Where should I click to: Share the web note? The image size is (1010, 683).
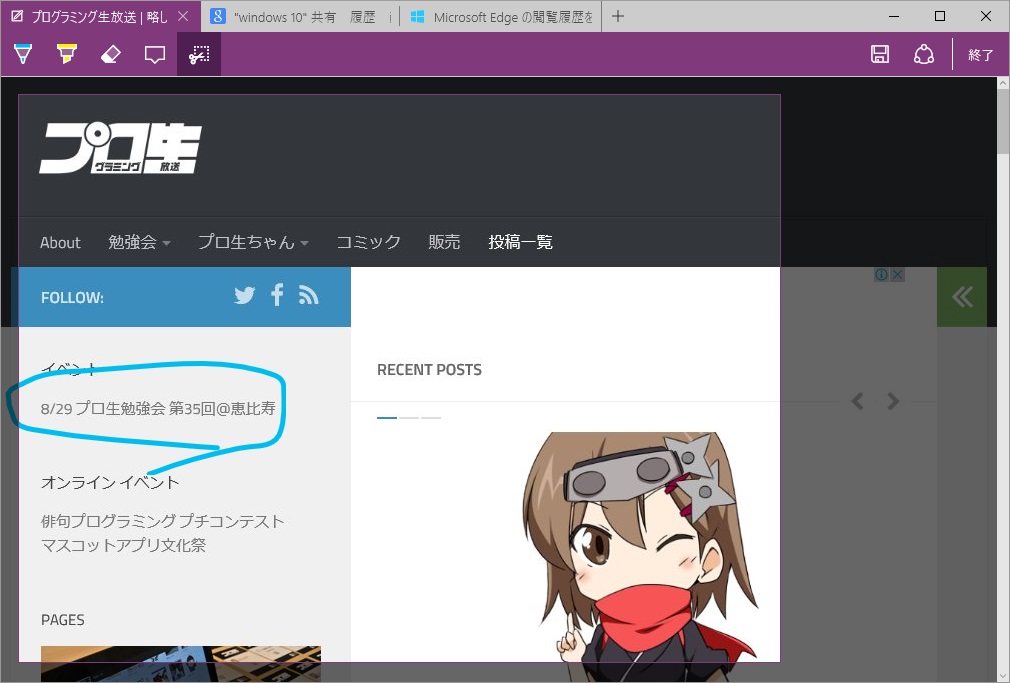click(923, 54)
